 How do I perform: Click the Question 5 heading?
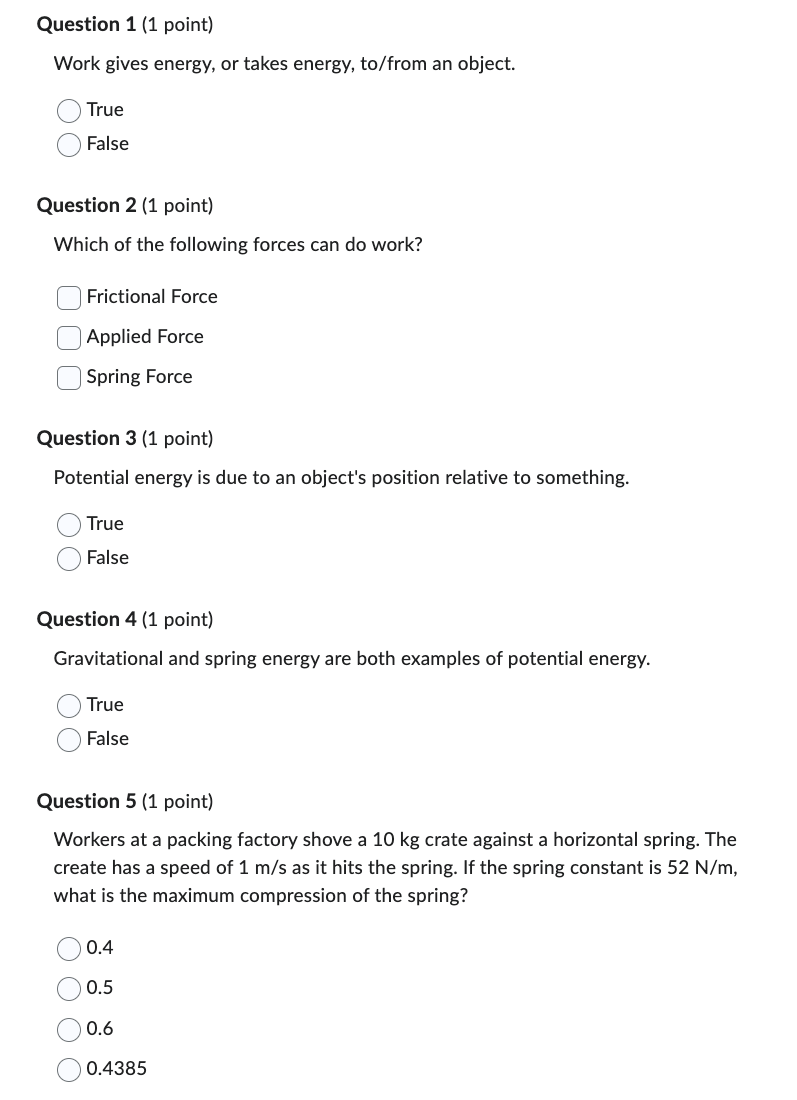[124, 800]
